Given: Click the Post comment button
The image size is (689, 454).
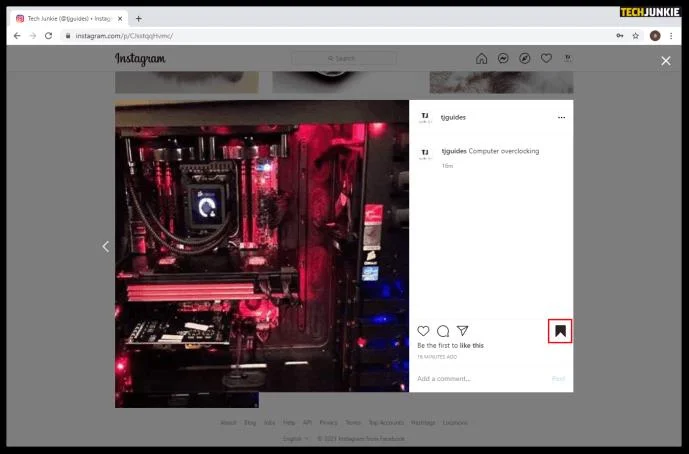Looking at the screenshot, I should tap(558, 378).
